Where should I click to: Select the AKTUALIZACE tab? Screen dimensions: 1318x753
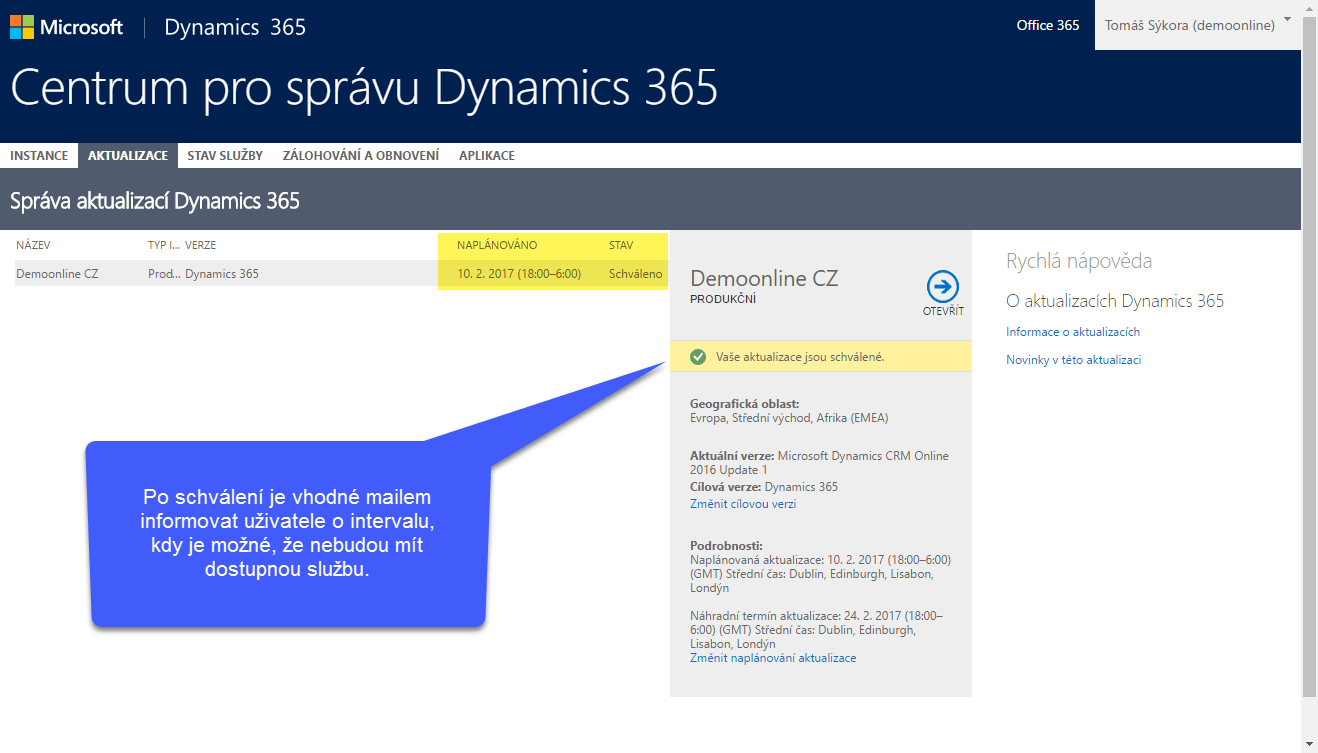click(x=128, y=156)
